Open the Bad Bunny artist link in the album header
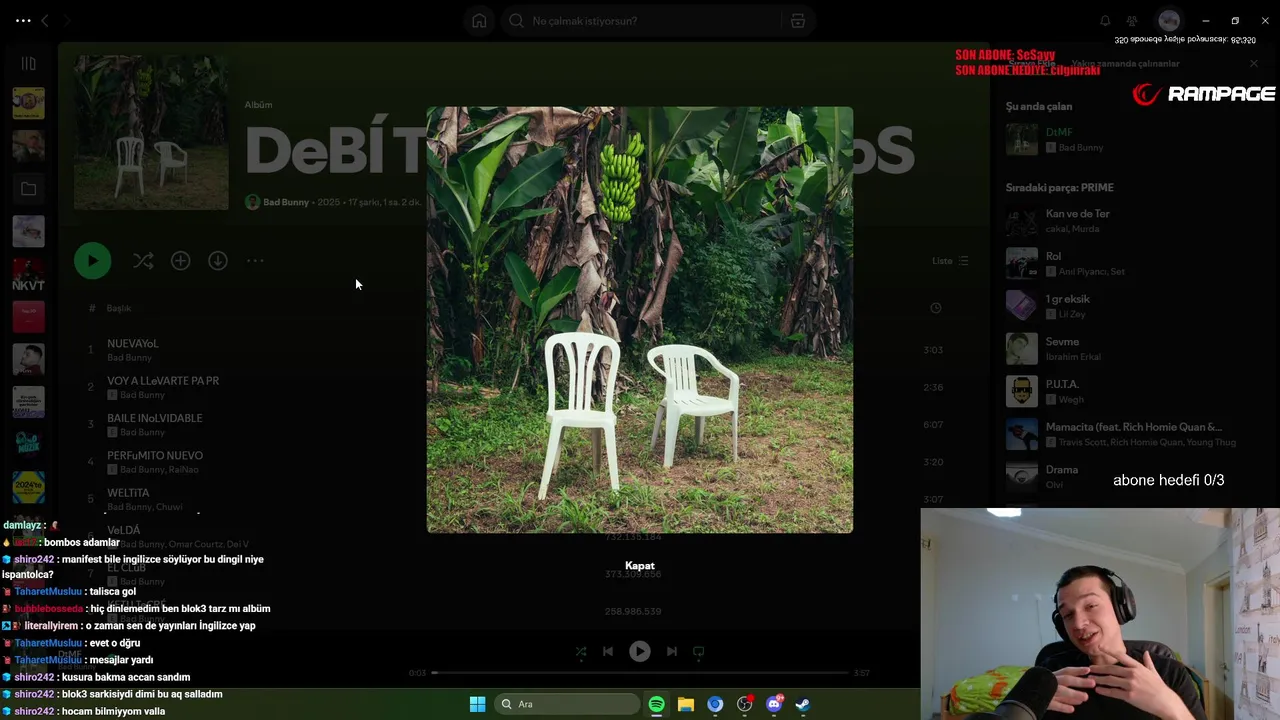 pyautogui.click(x=286, y=202)
